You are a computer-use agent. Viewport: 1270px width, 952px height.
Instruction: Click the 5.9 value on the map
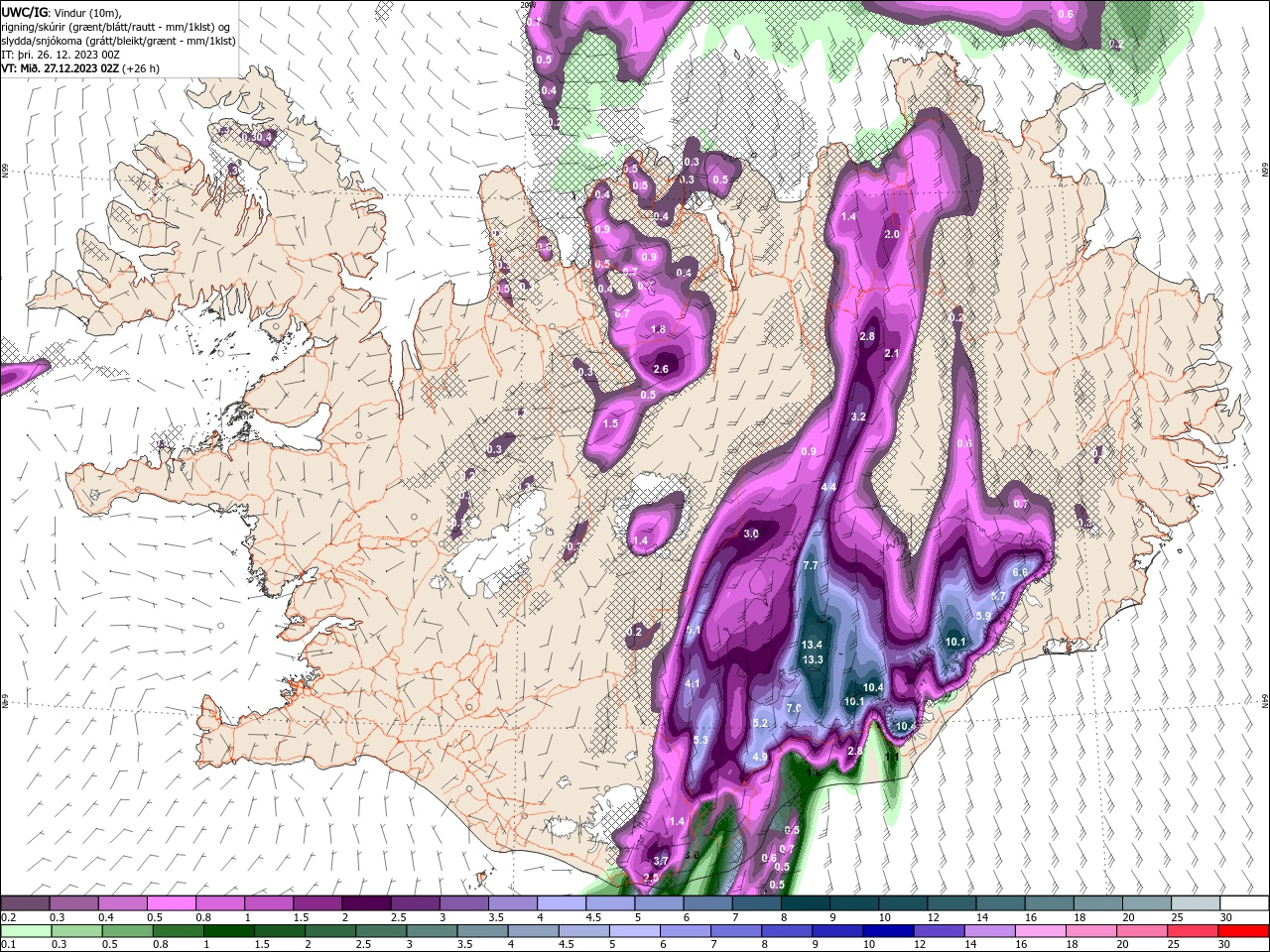[x=983, y=616]
